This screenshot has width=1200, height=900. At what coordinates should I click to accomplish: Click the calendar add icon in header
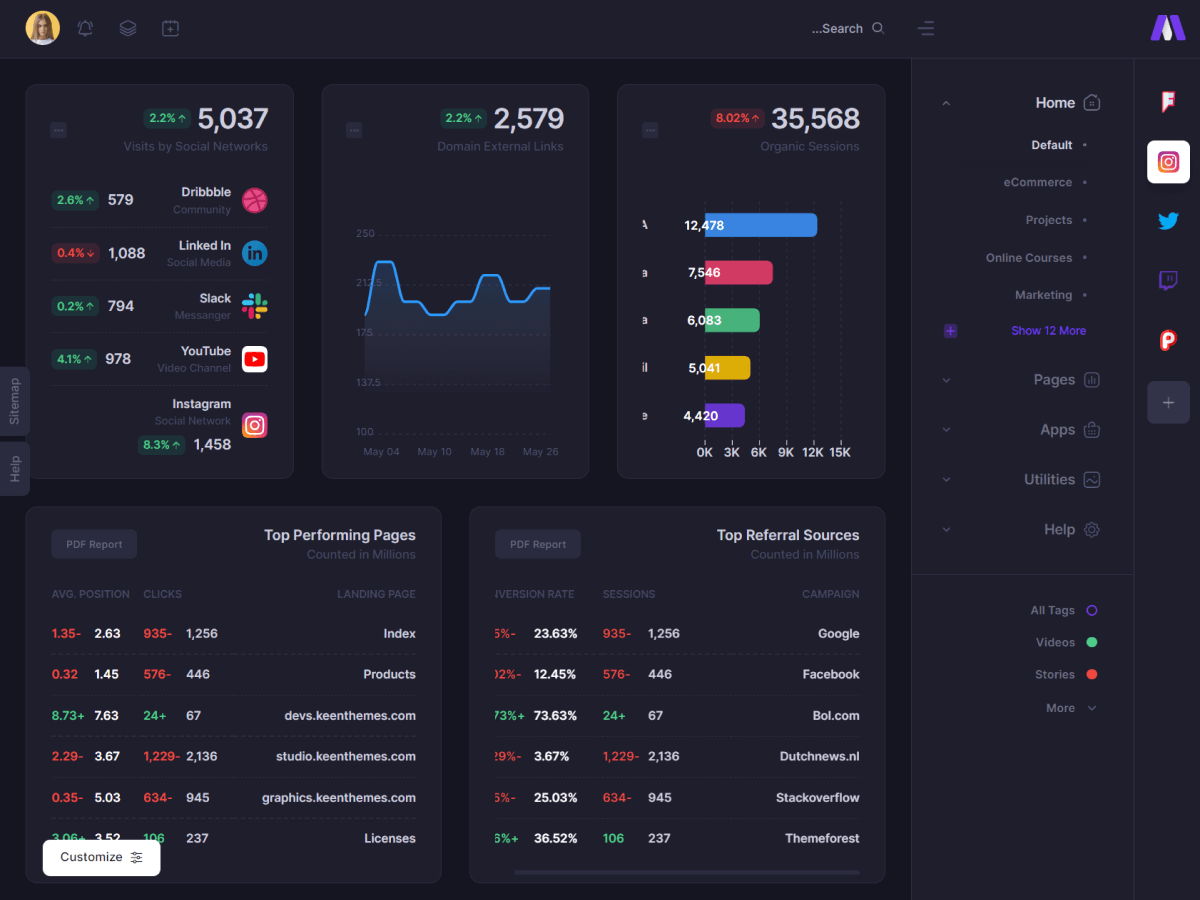(x=171, y=28)
